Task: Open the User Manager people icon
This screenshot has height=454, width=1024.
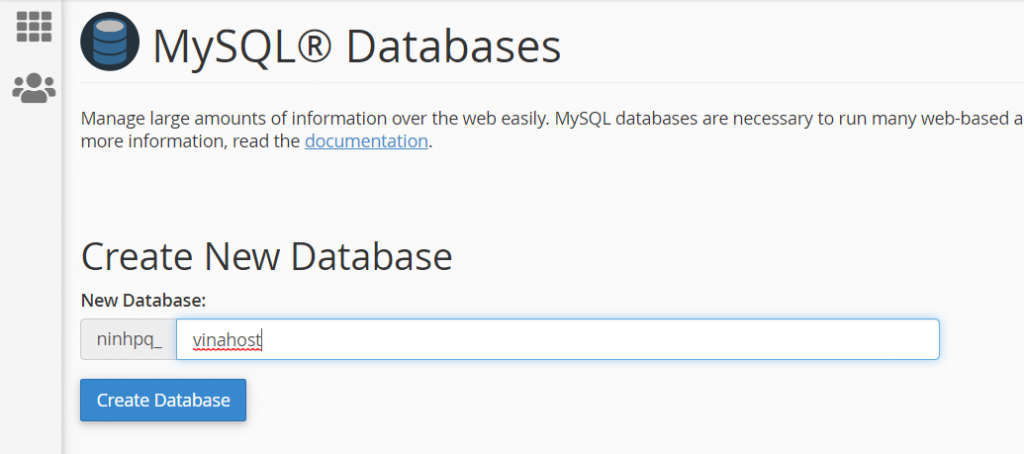Action: 33,89
